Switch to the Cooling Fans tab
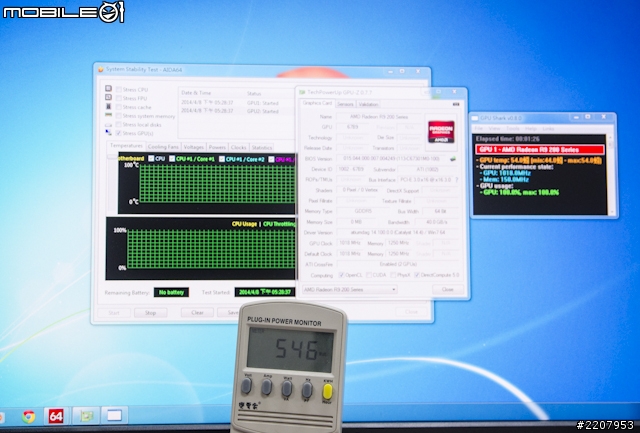640x433 pixels. pos(163,147)
